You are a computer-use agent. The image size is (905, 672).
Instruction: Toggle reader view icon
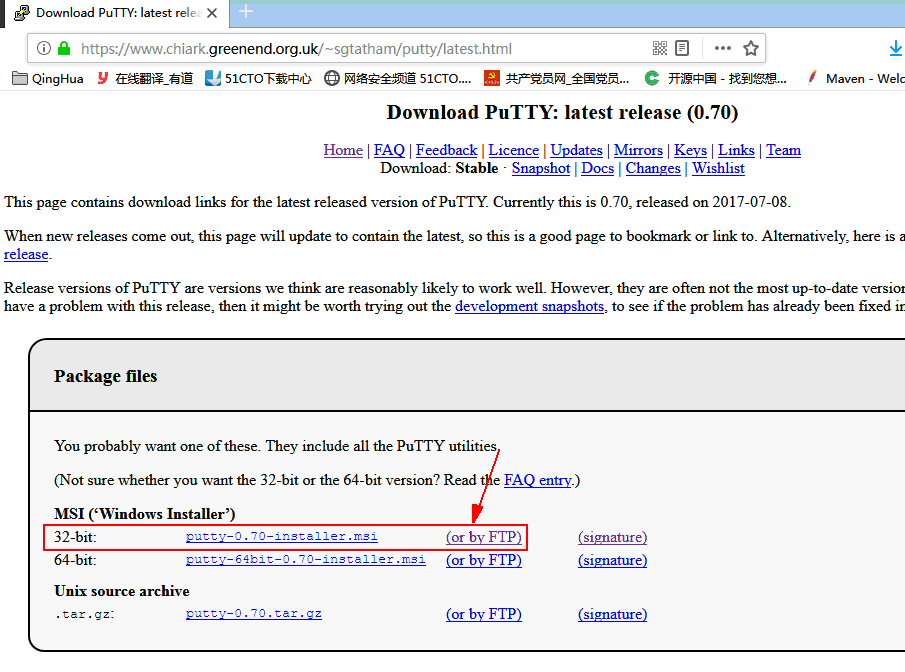pyautogui.click(x=682, y=48)
